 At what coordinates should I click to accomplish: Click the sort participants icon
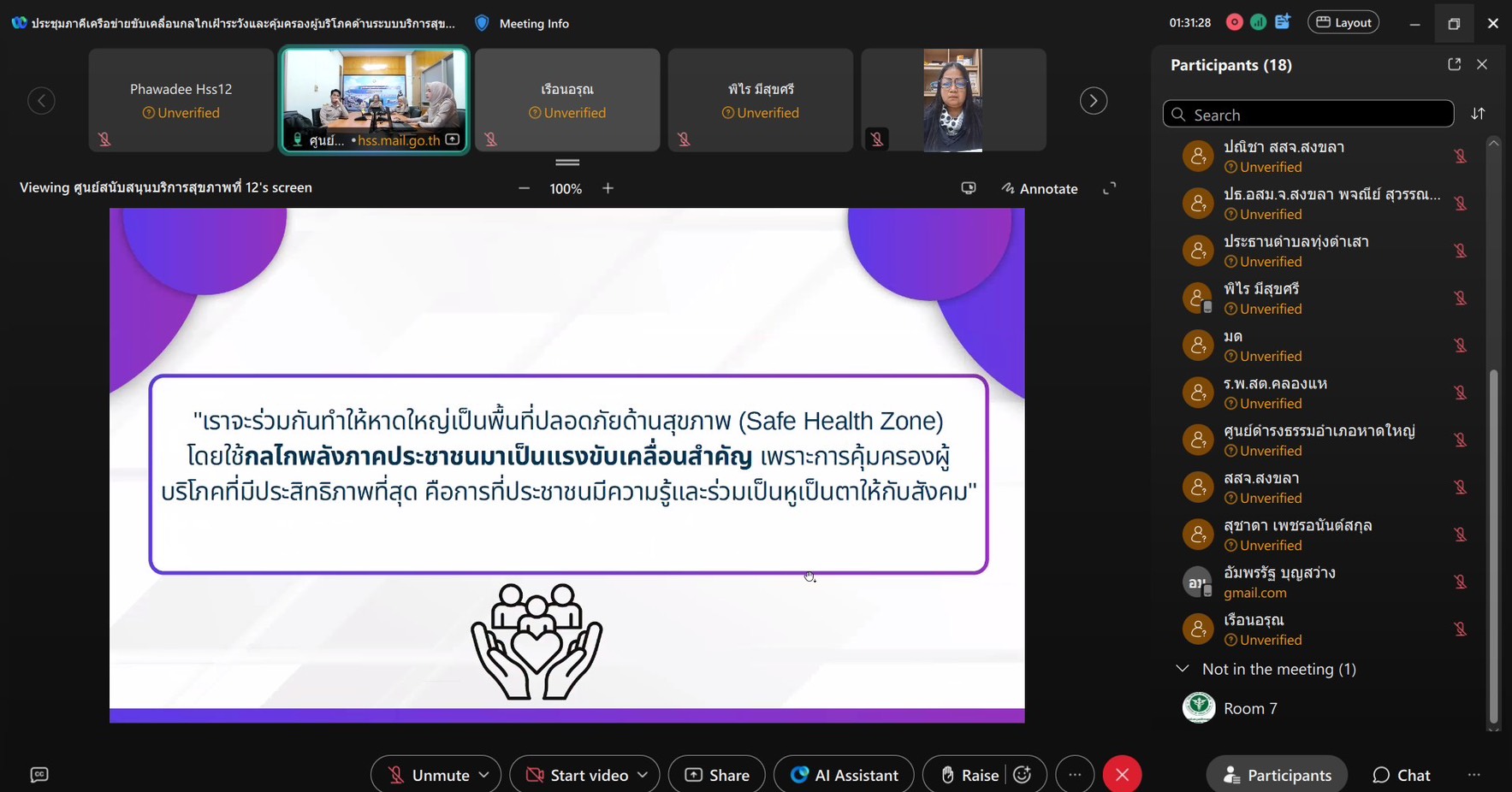click(x=1478, y=114)
